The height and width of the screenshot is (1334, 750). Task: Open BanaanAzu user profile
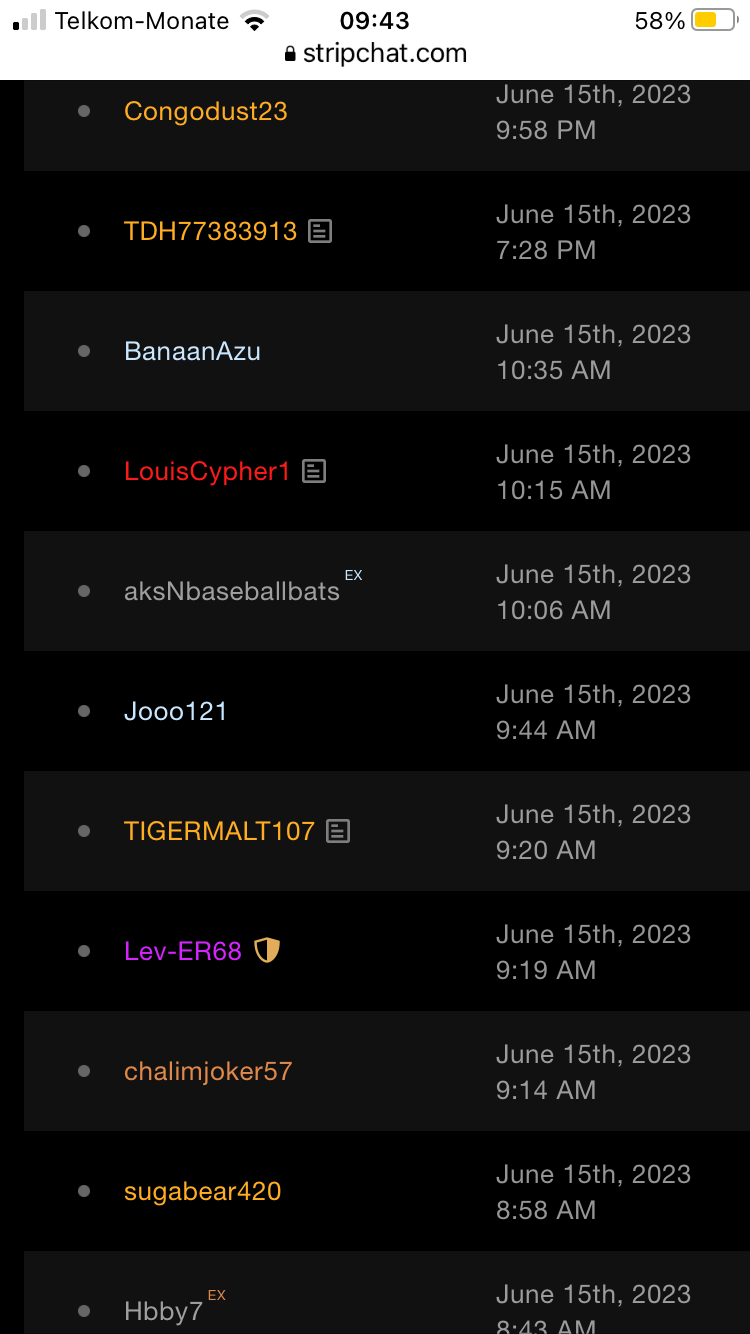192,351
